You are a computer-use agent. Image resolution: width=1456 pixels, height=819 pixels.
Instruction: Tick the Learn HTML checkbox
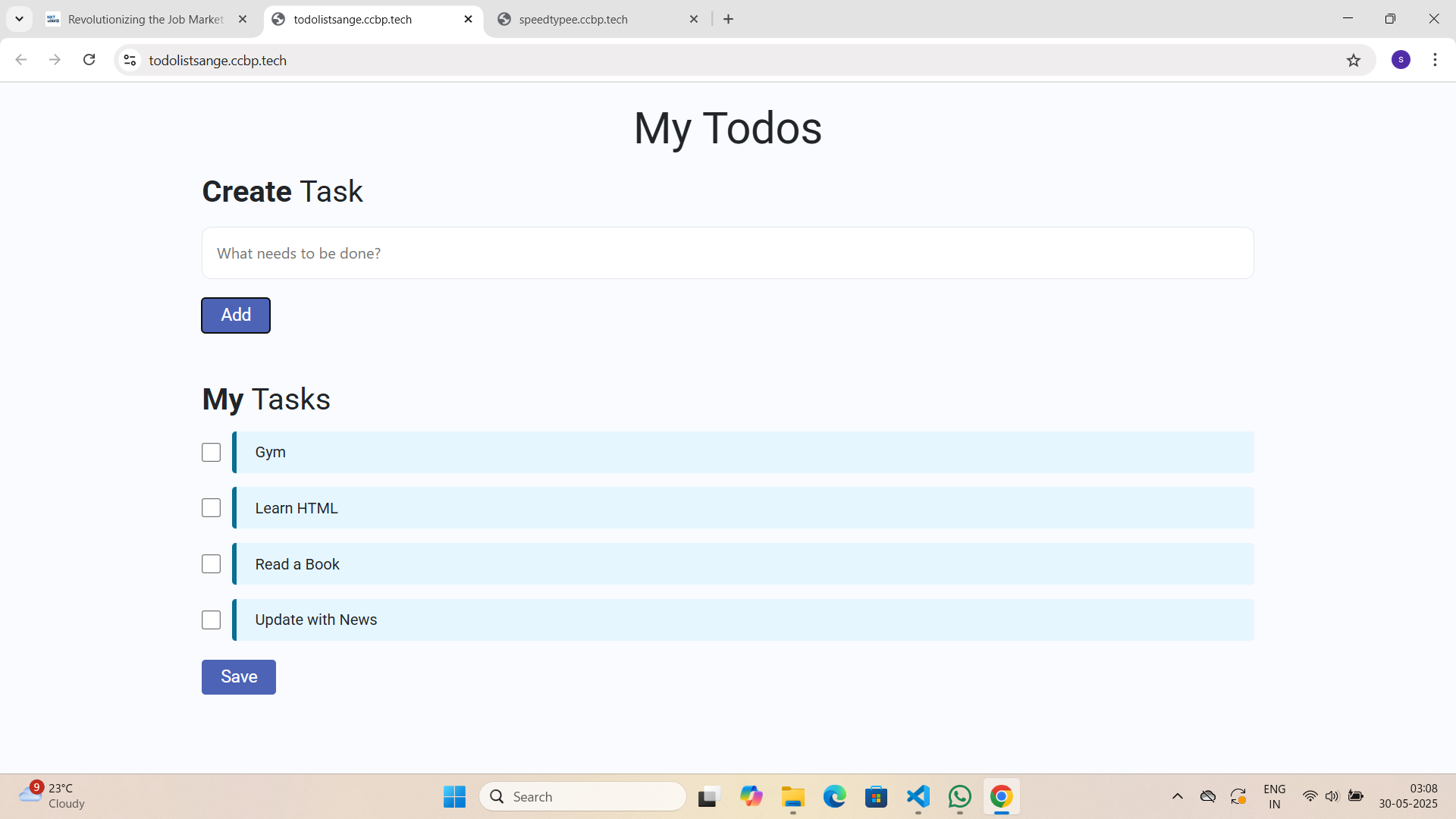pyautogui.click(x=211, y=508)
